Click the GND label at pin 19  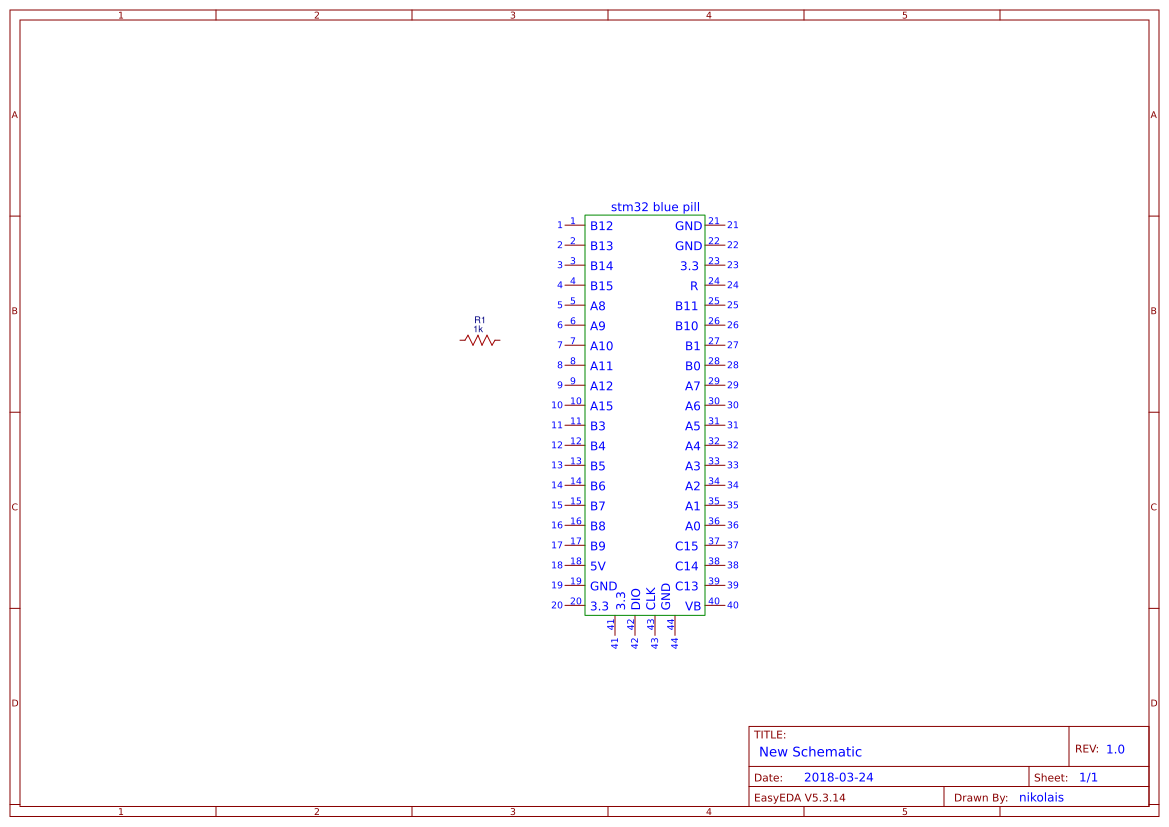603,587
